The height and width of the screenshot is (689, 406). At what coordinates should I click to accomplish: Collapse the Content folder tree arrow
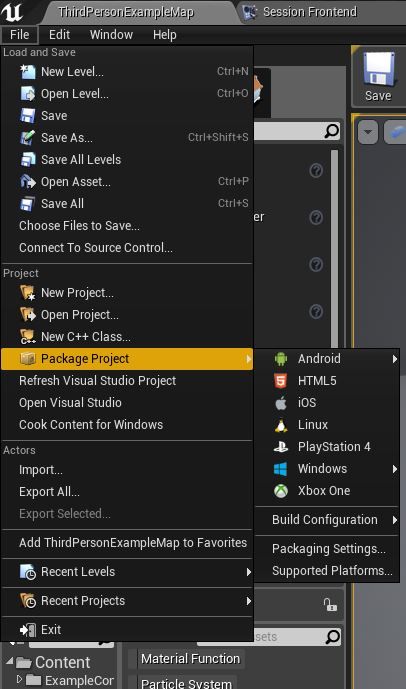click(10, 661)
